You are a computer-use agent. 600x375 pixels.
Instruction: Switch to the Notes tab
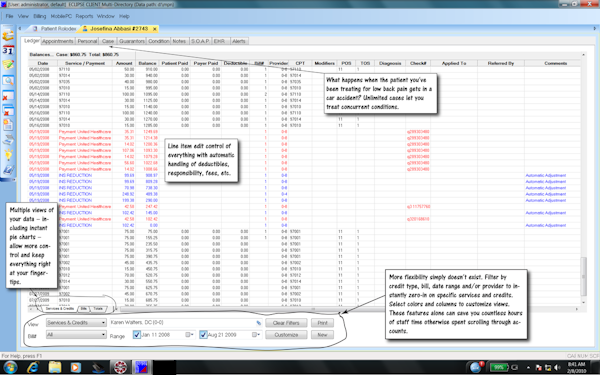point(179,41)
